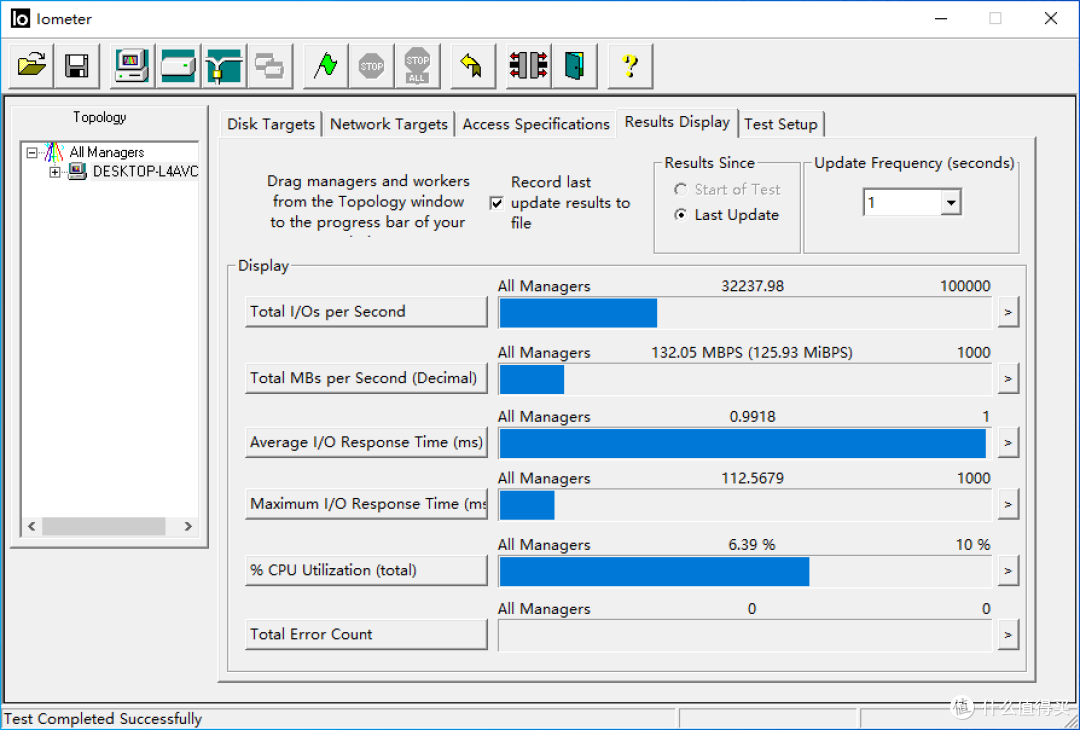The height and width of the screenshot is (730, 1080).
Task: Reset workers with the yellow arrow
Action: 472,66
